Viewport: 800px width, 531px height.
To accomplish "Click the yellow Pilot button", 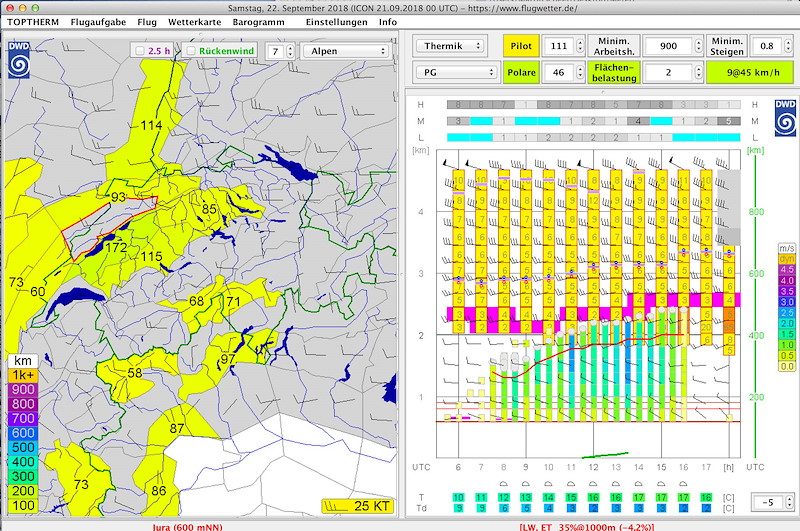I will pos(521,46).
